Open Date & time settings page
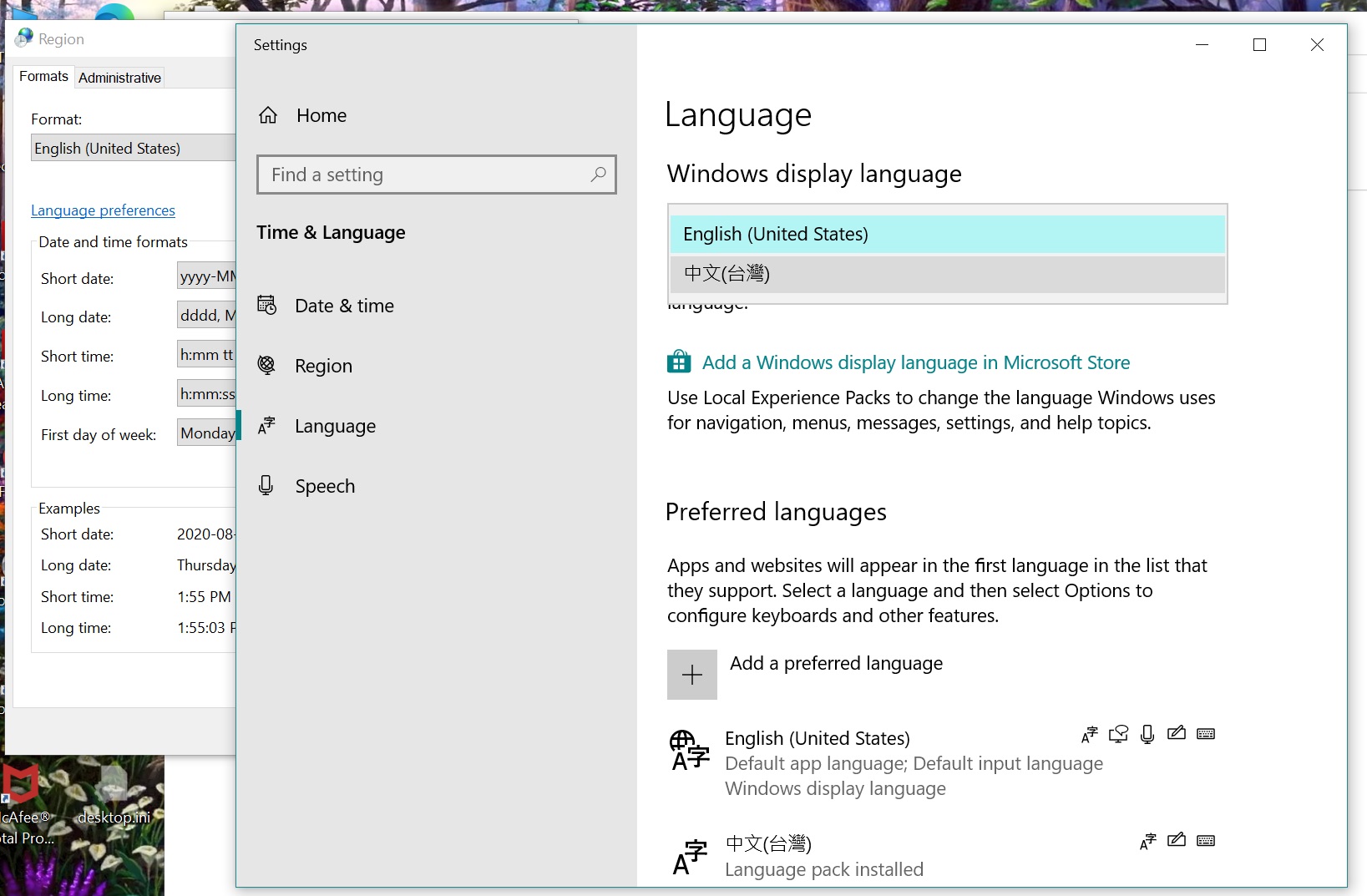This screenshot has height=896, width=1367. point(344,306)
